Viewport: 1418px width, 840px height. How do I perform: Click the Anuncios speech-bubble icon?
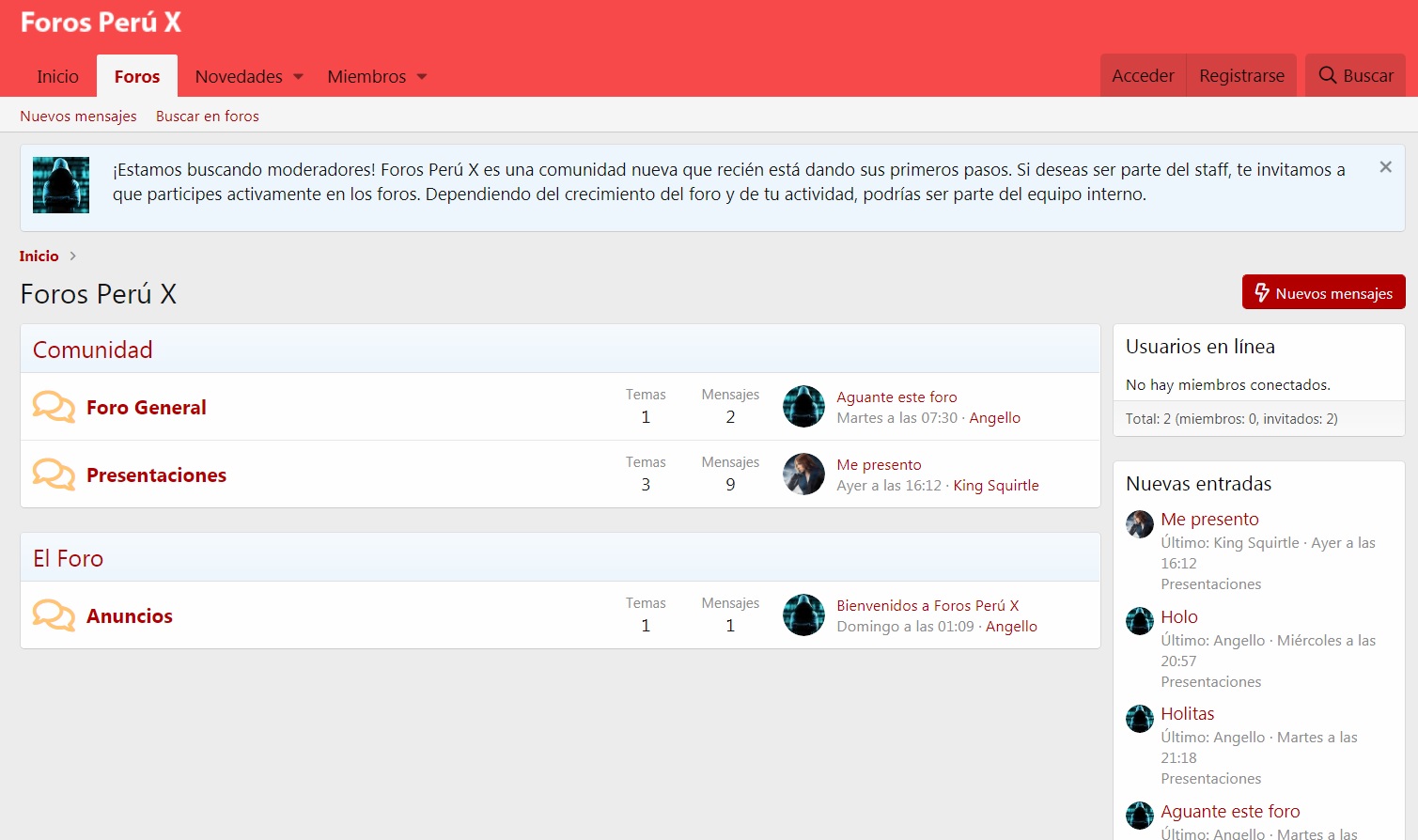(54, 615)
